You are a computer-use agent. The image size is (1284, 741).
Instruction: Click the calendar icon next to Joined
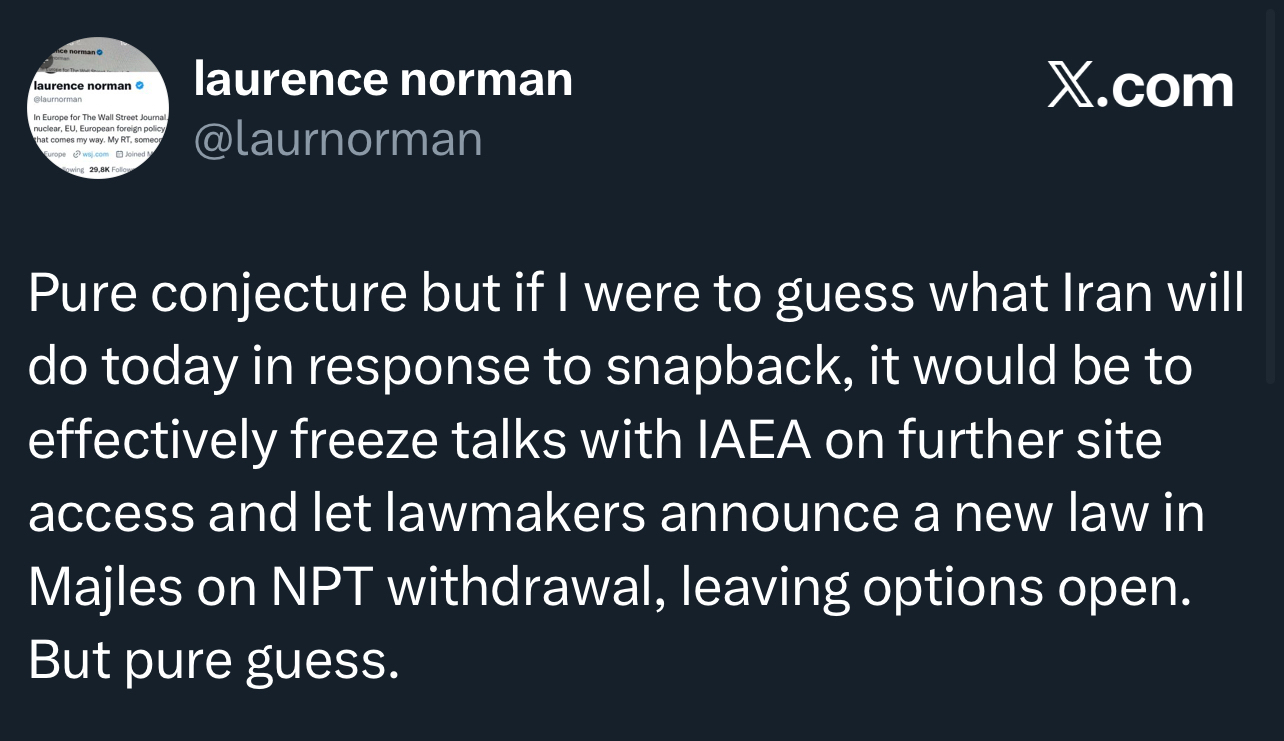[119, 155]
